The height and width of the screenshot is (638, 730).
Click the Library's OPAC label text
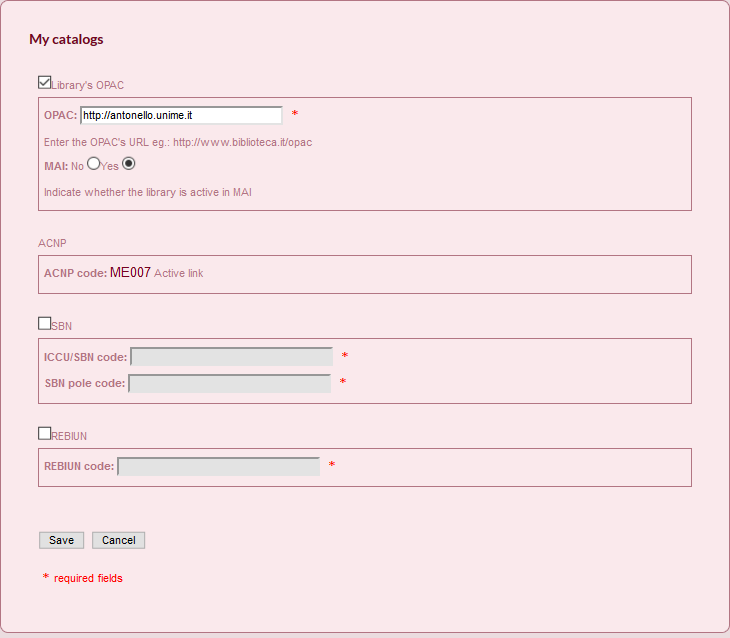[x=88, y=86]
